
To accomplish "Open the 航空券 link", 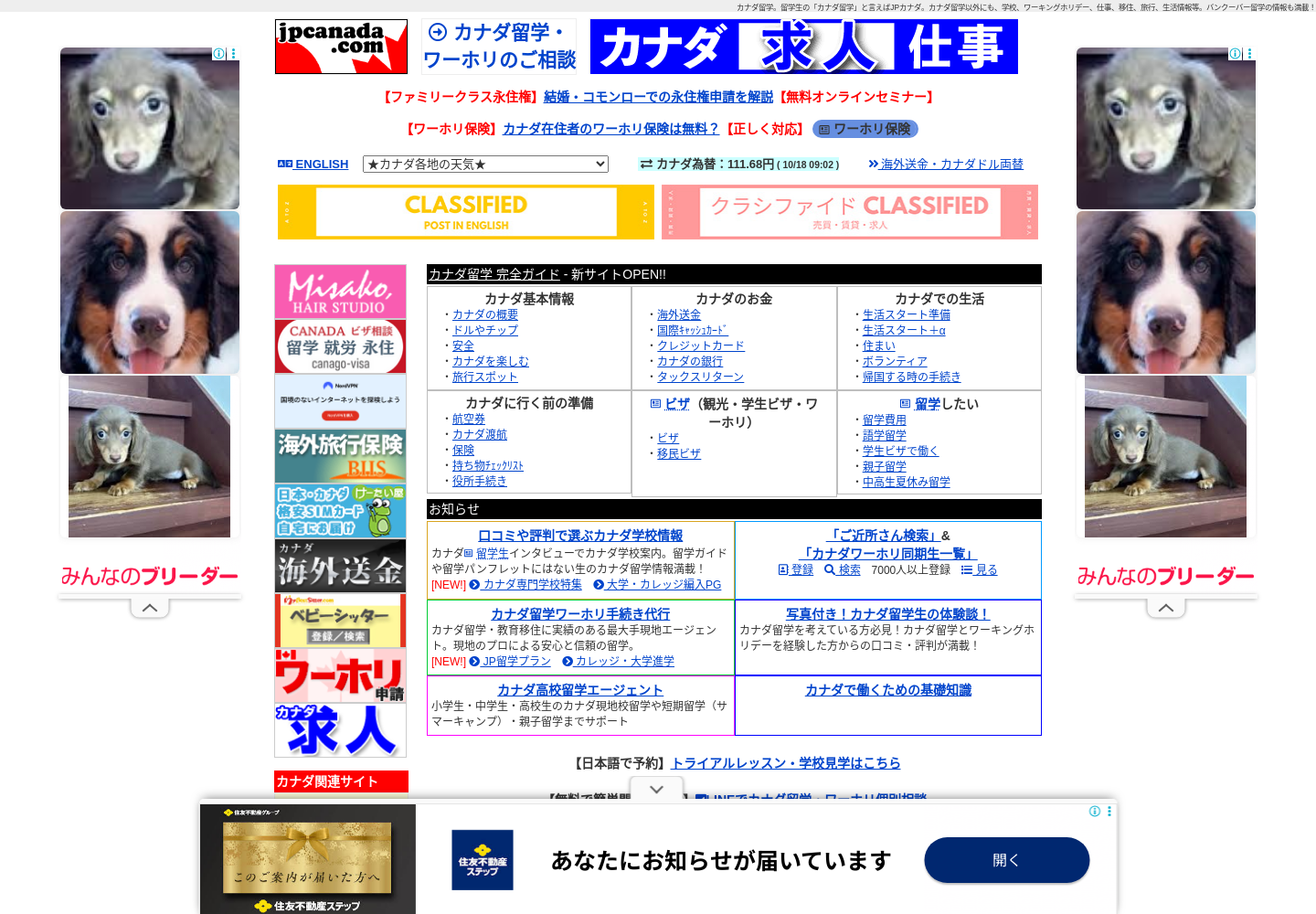I will tap(469, 419).
